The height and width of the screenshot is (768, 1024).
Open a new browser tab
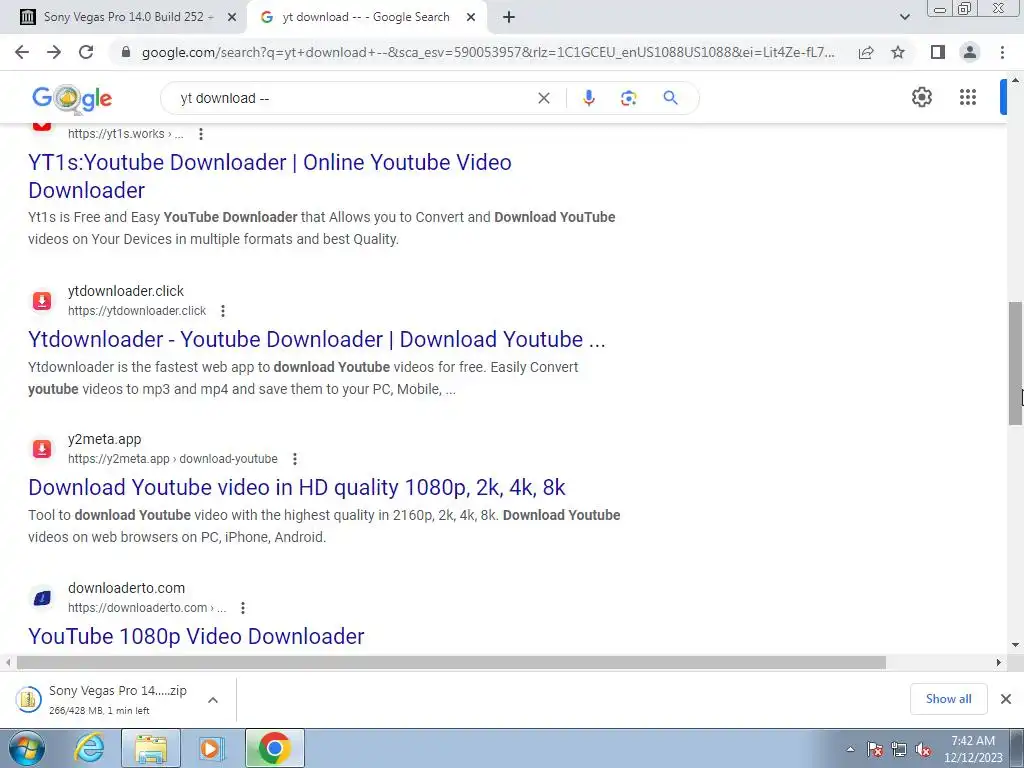509,17
